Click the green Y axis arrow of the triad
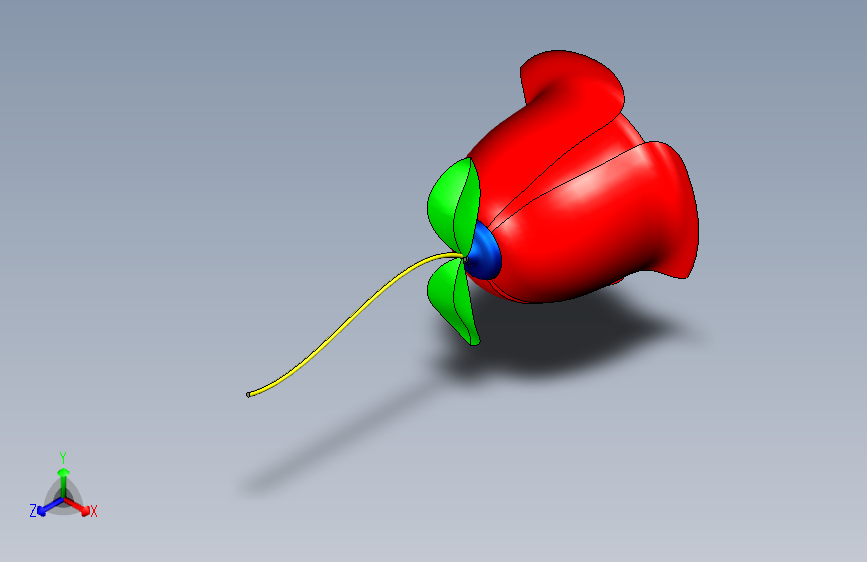The height and width of the screenshot is (562, 867). point(63,483)
